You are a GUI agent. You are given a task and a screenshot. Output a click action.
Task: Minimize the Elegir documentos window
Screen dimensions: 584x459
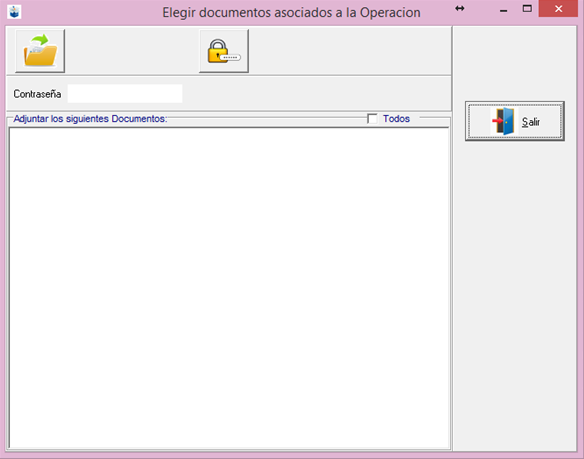click(x=504, y=10)
